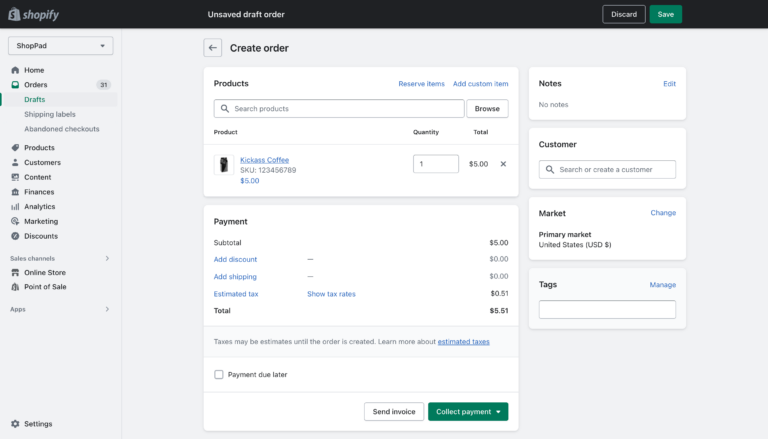
Task: Click the Kickass Coffee product thumbnail
Action: [x=224, y=165]
